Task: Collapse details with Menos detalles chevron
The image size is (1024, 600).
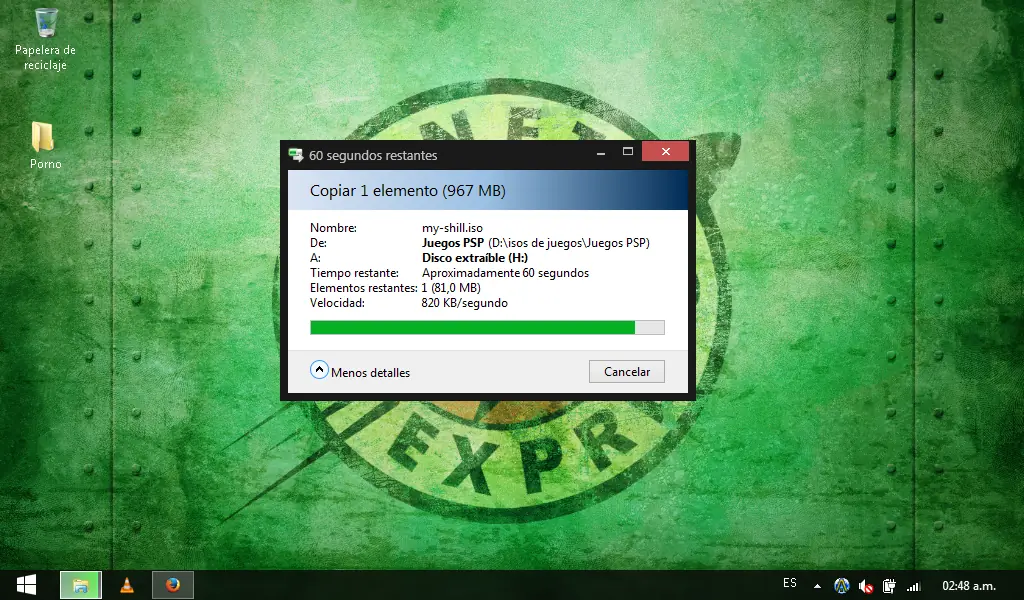Action: 319,370
